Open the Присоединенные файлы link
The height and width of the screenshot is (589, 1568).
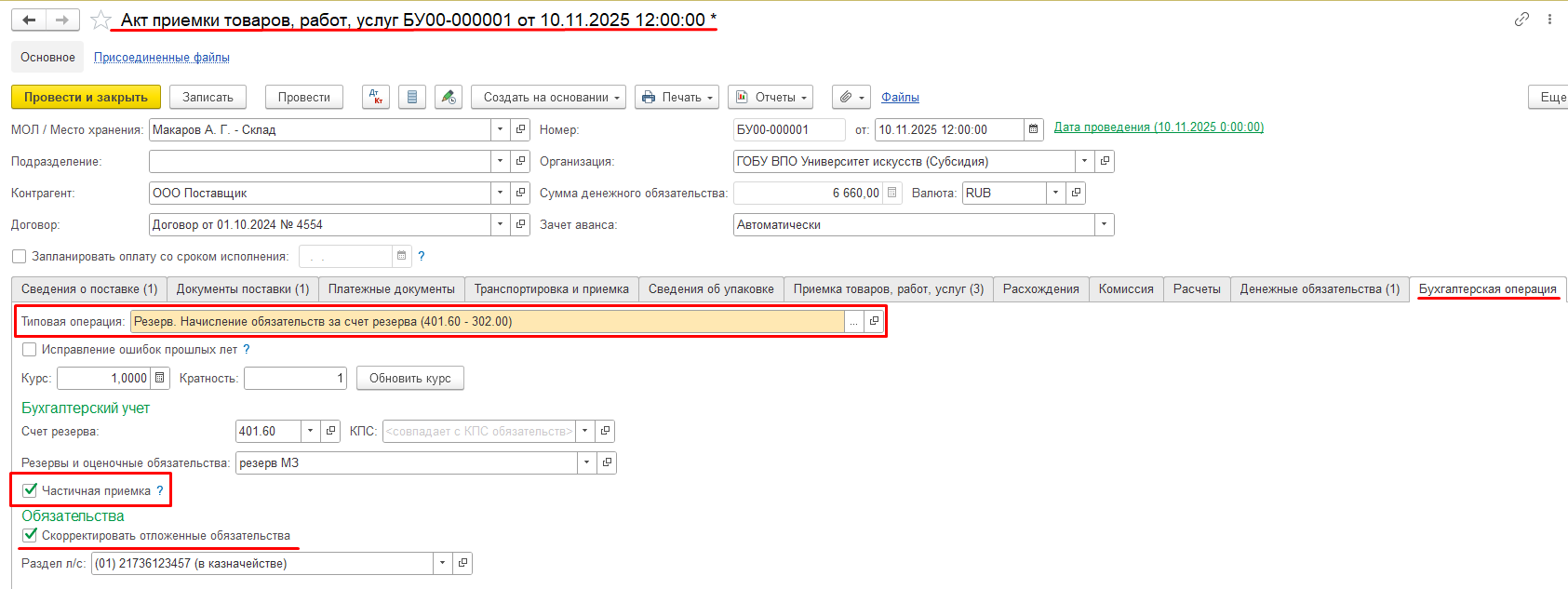tap(162, 58)
